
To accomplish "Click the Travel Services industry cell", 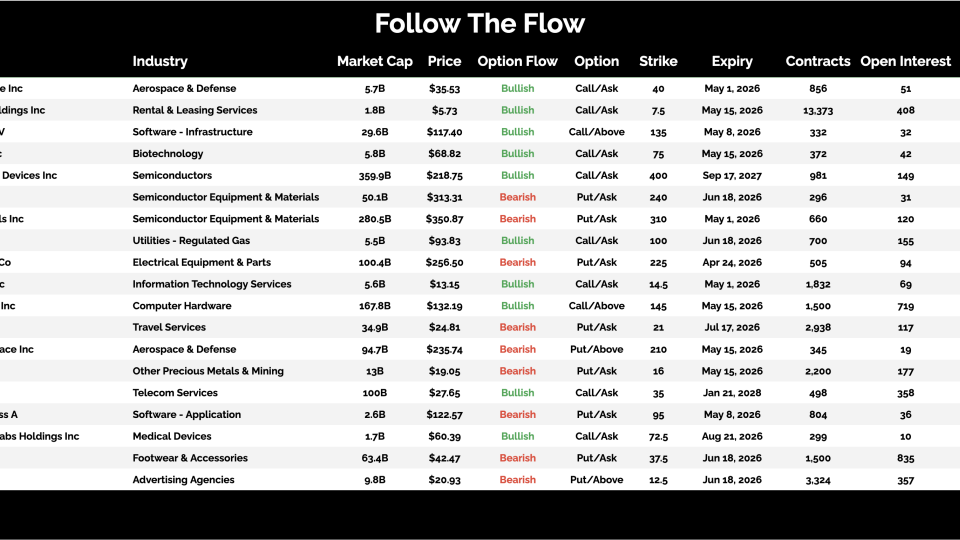I will [x=169, y=327].
